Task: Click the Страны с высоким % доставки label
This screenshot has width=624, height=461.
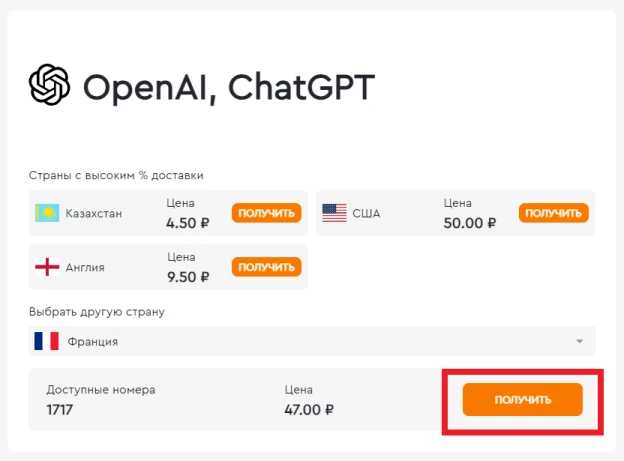Action: [116, 175]
